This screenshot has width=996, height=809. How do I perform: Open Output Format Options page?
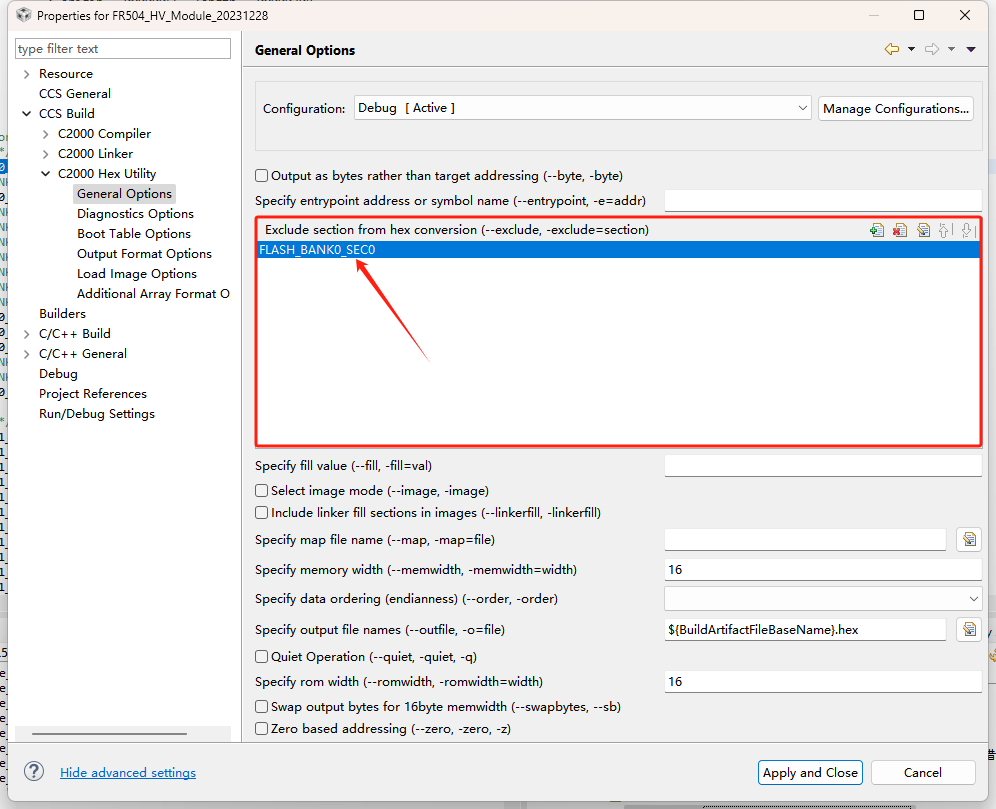144,253
